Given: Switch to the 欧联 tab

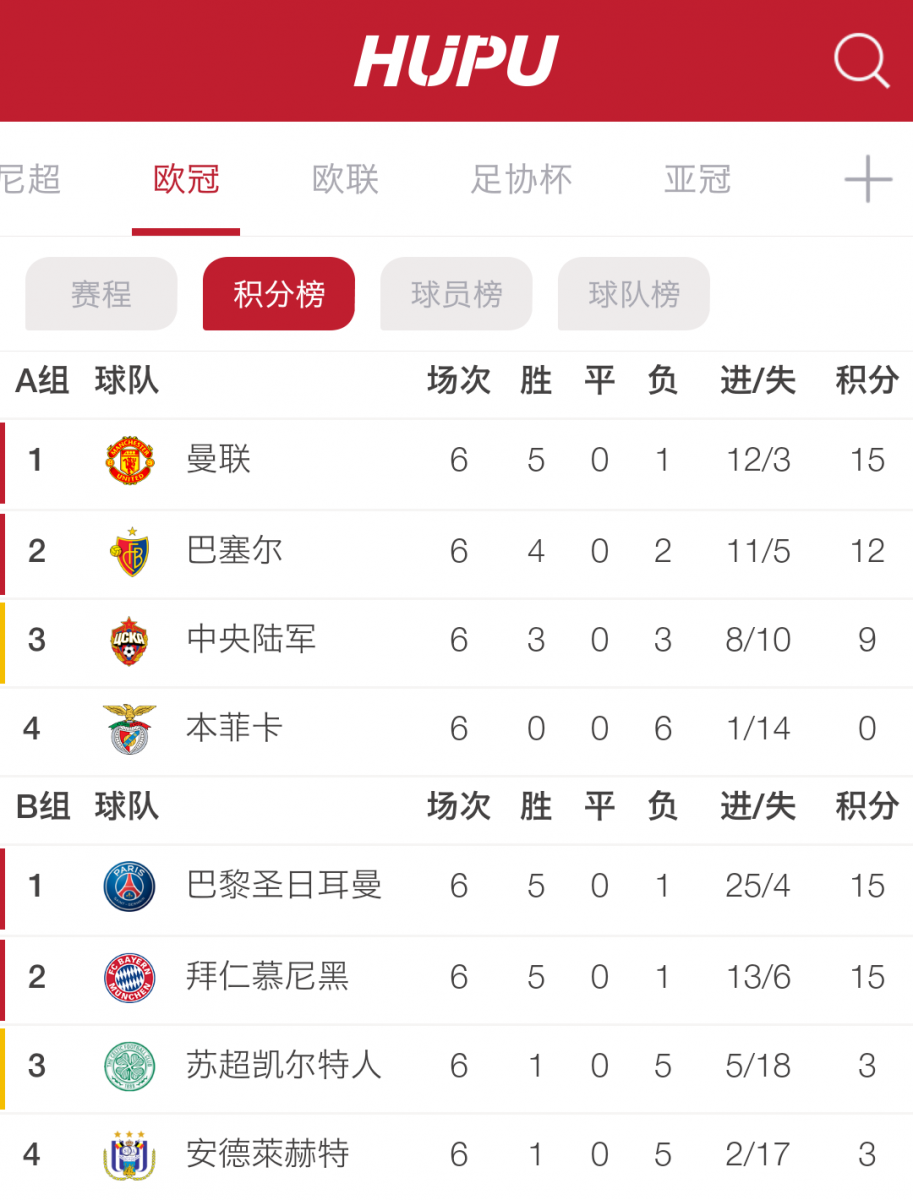Looking at the screenshot, I should [x=346, y=180].
